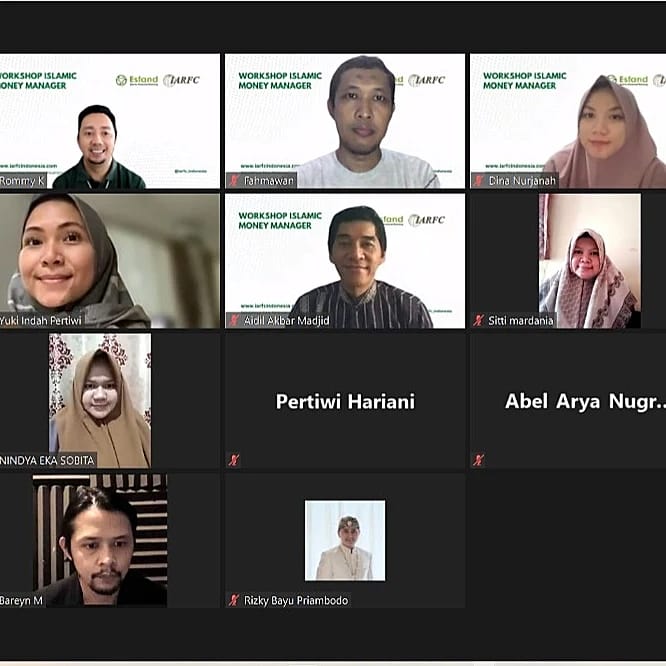Click the muted microphone icon beside Dina Nurjanah

coord(479,181)
